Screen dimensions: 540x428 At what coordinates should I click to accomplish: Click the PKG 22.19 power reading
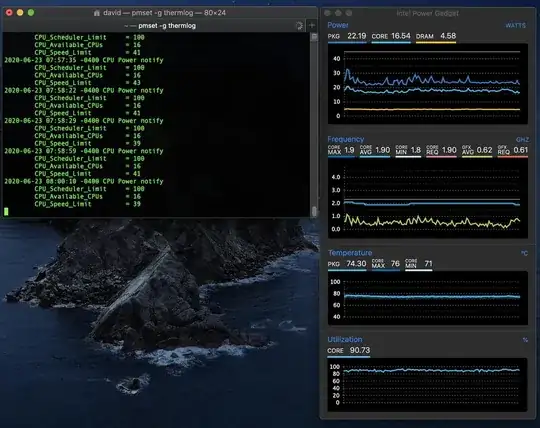[x=347, y=36]
